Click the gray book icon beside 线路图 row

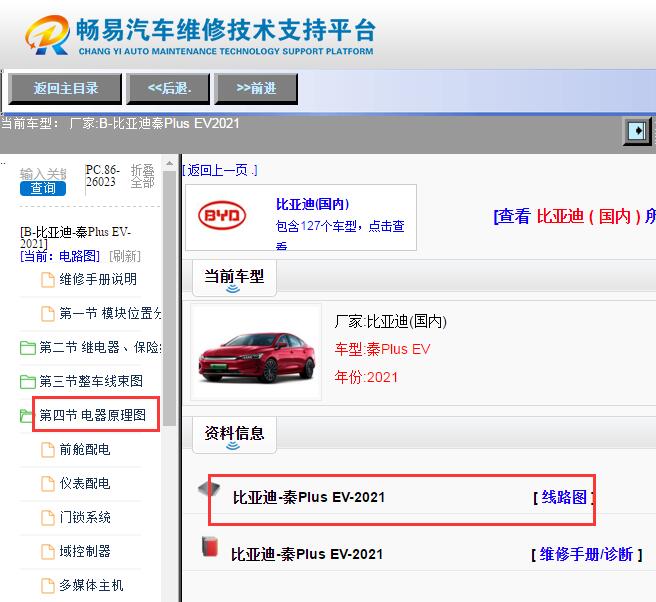click(x=209, y=489)
